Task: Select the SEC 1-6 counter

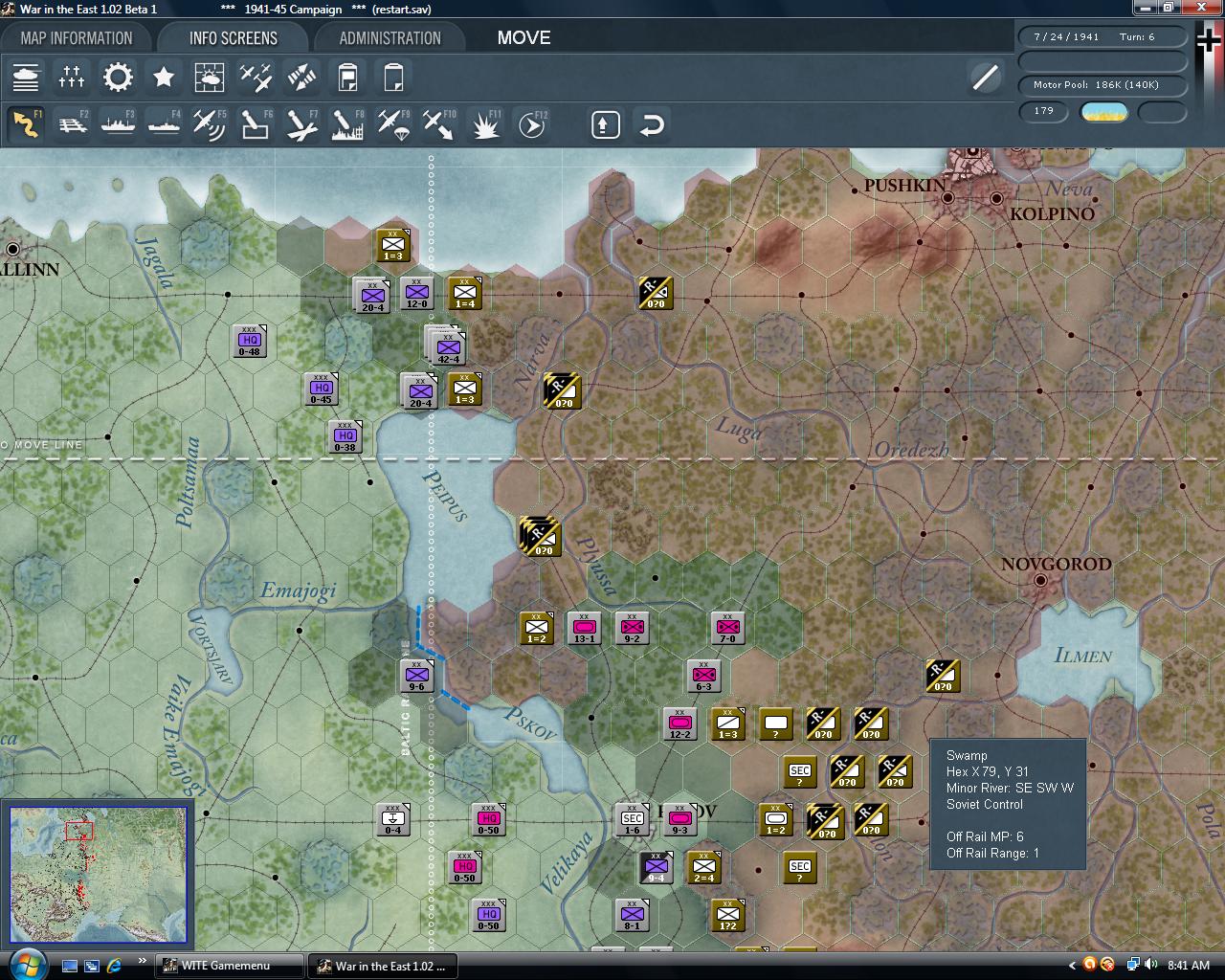Action: pyautogui.click(x=632, y=819)
